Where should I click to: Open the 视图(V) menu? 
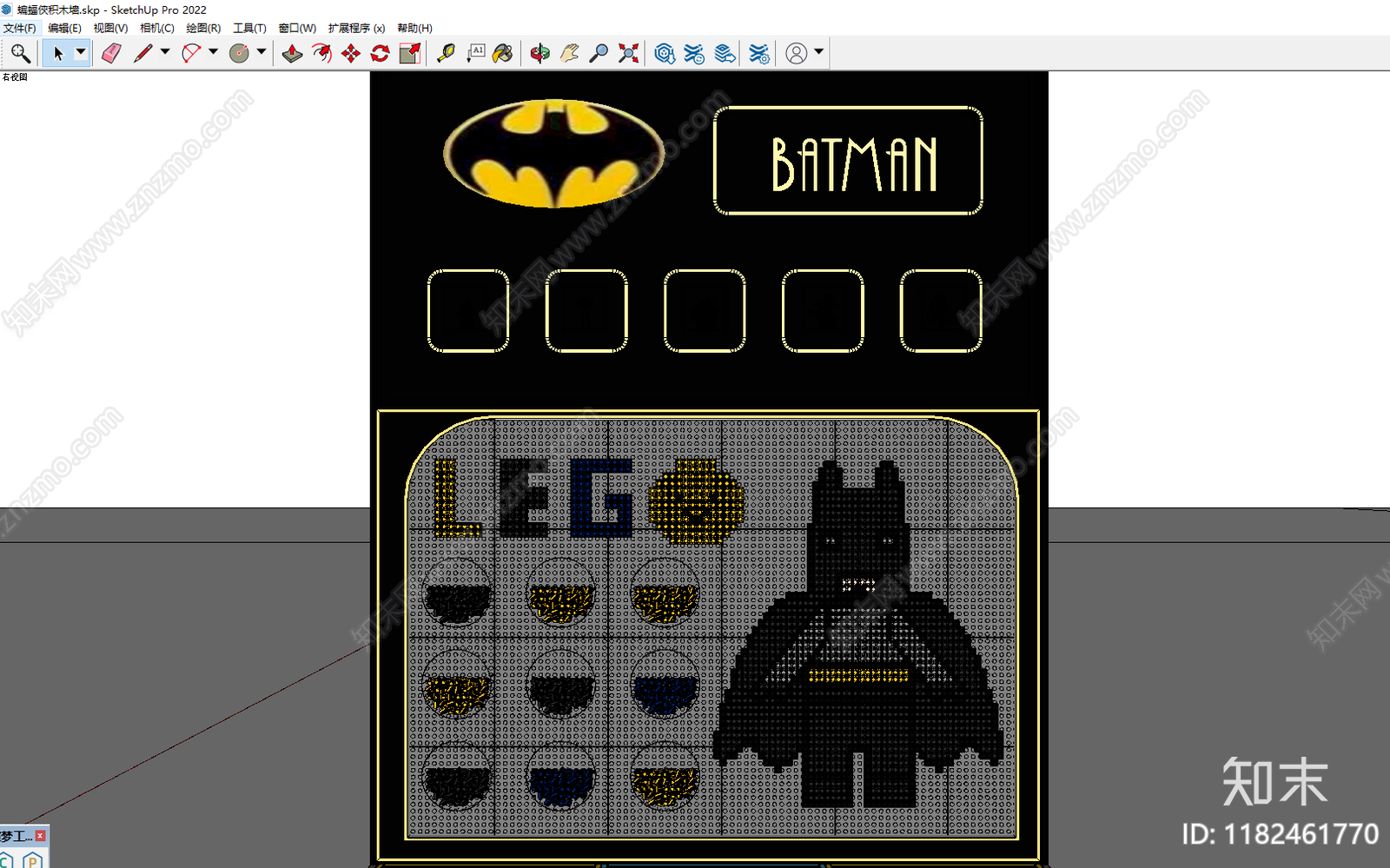110,28
